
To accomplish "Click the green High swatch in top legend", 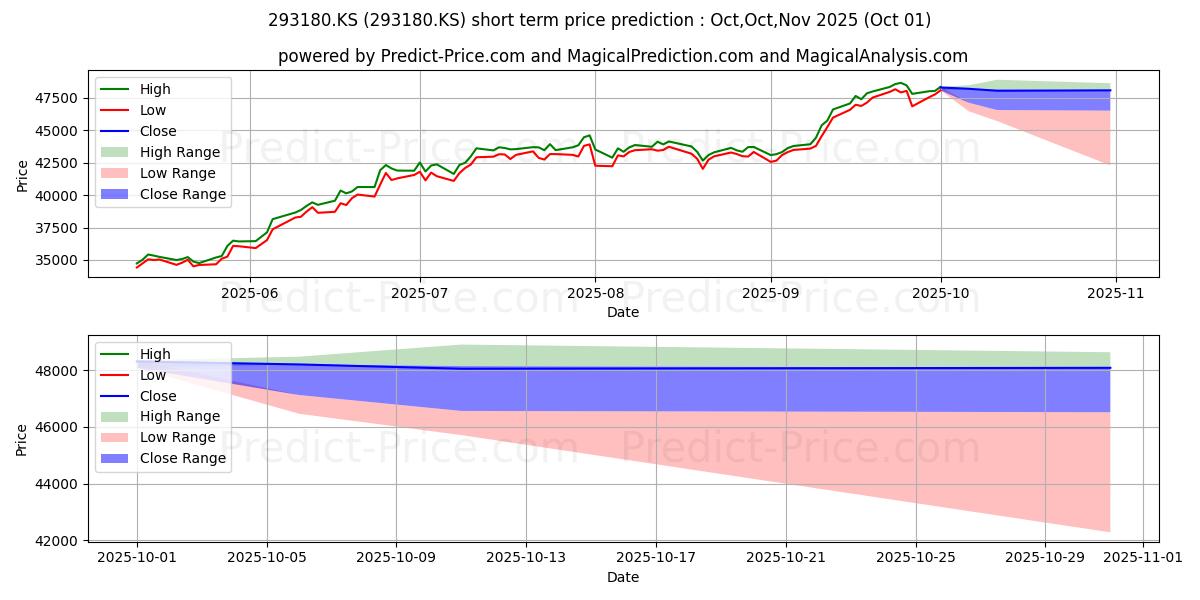I will point(118,90).
